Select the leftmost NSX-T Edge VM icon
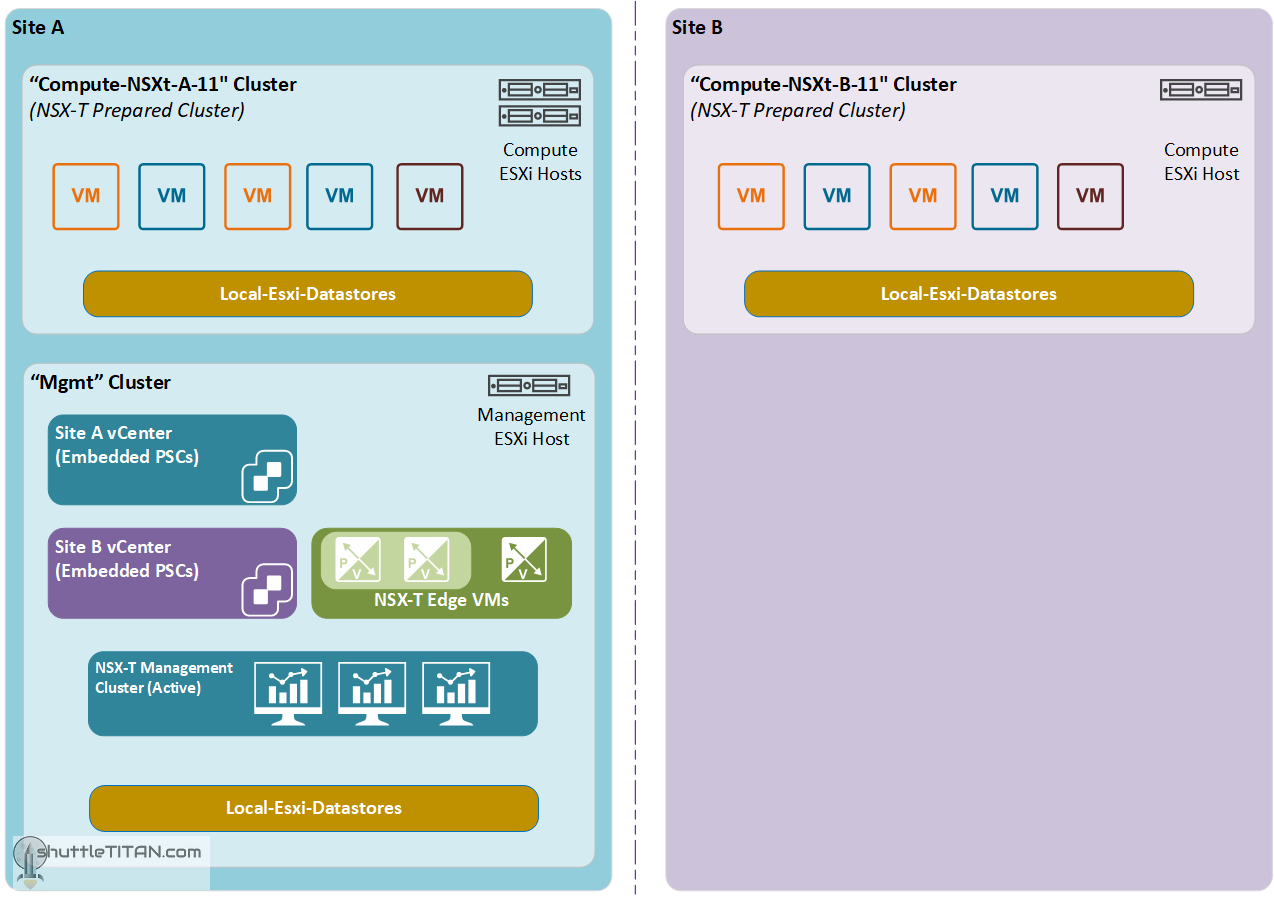 (357, 559)
